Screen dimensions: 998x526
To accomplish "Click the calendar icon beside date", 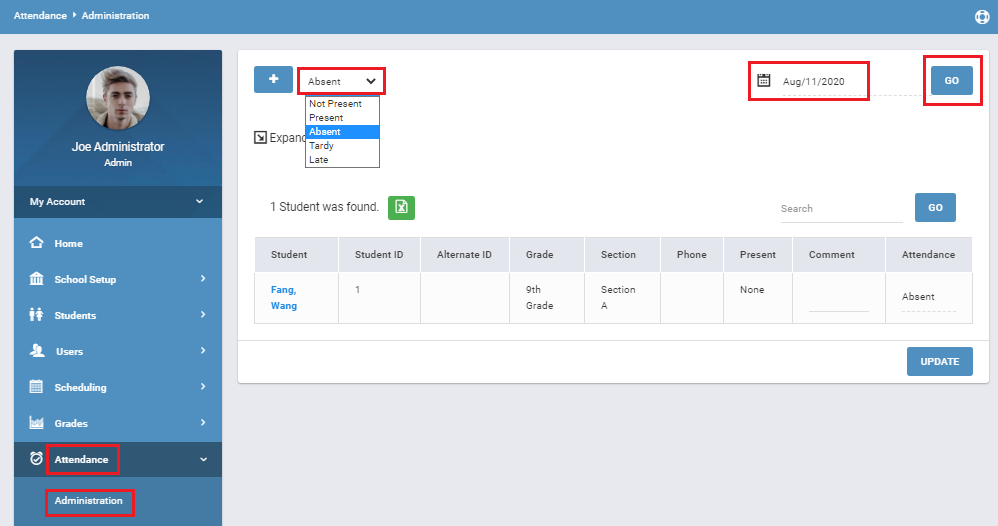I will pos(764,80).
